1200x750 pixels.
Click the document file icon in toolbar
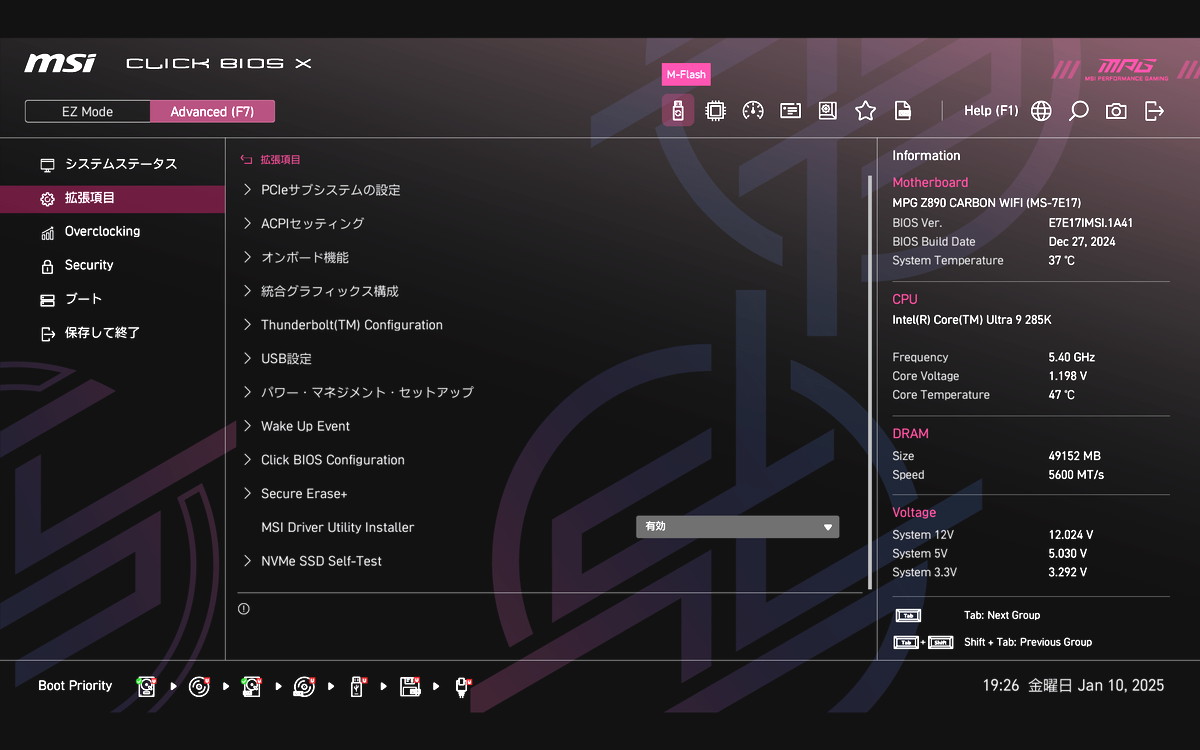pos(903,111)
